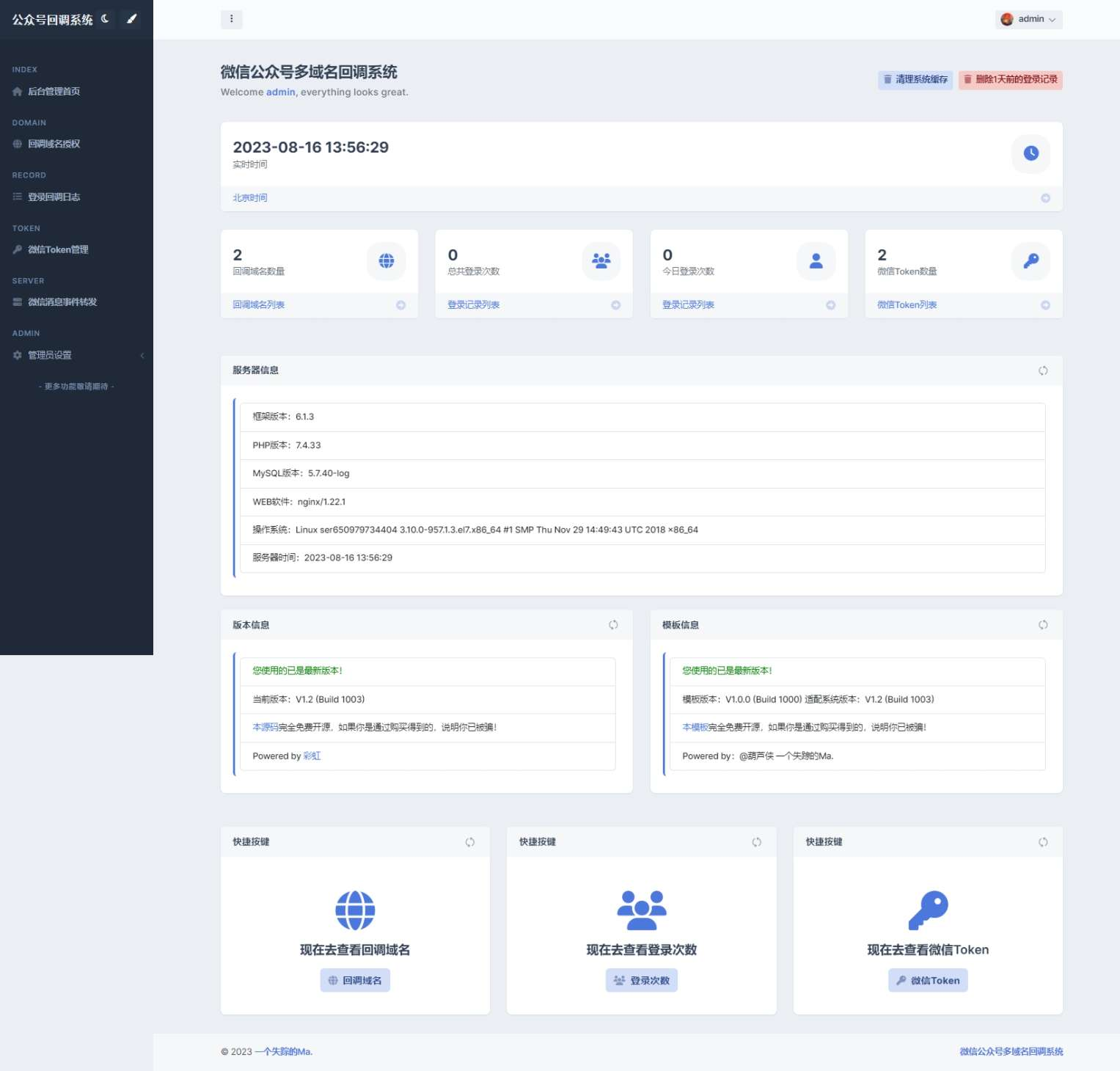1120x1071 pixels.
Task: Click the 登录次数 quick-action button
Action: pos(641,980)
